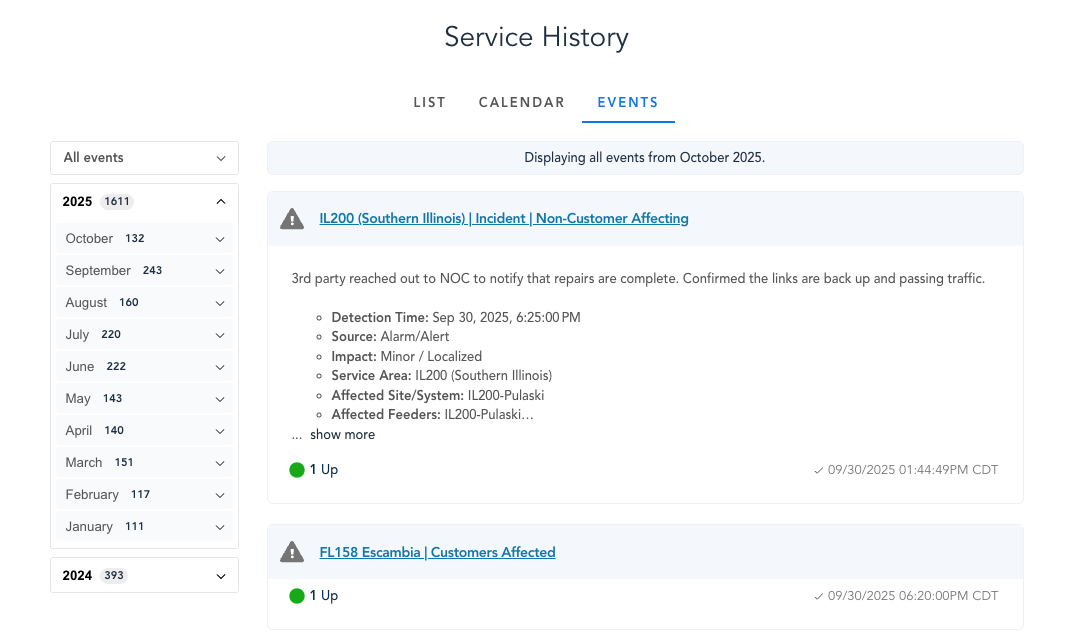Select the Events tab

coord(628,102)
